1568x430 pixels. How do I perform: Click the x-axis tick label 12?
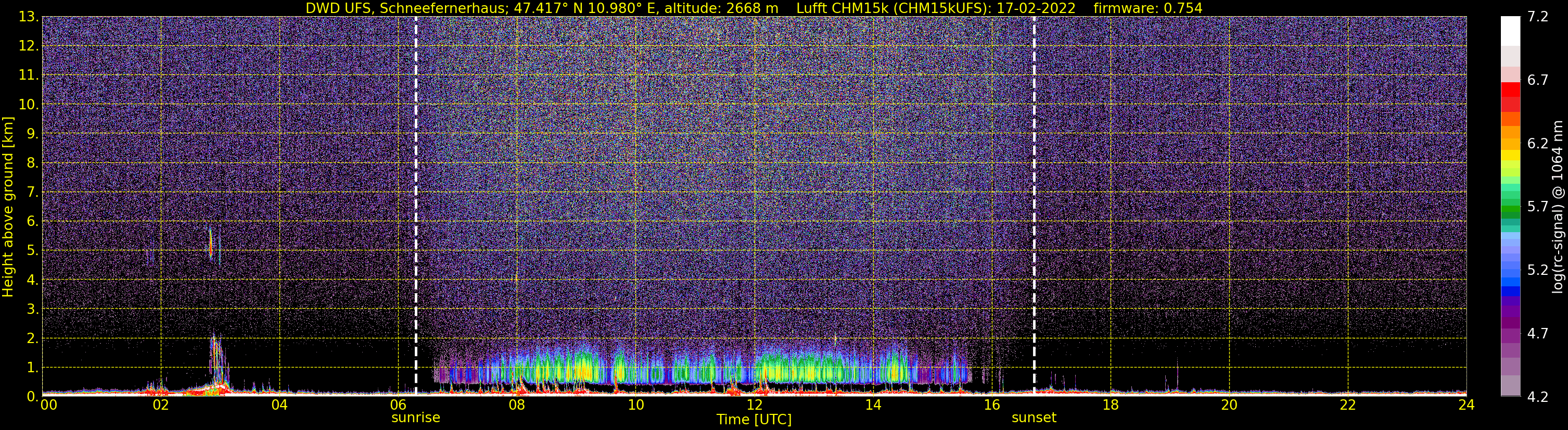(x=754, y=405)
